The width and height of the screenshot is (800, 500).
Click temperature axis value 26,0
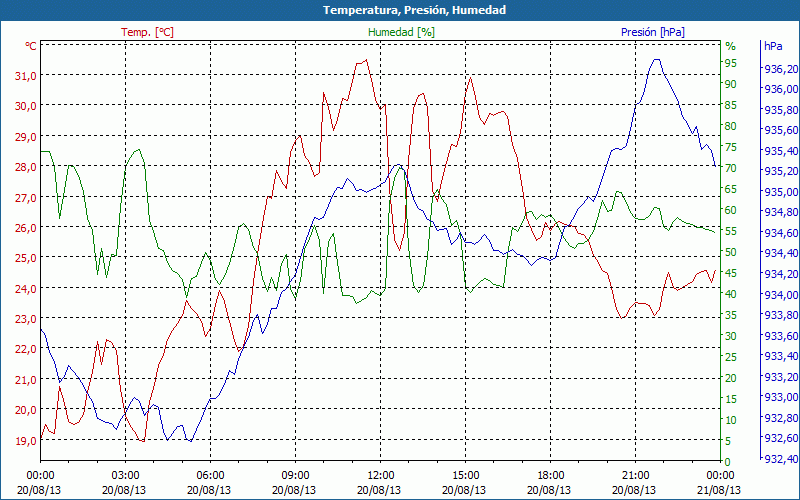pyautogui.click(x=26, y=227)
